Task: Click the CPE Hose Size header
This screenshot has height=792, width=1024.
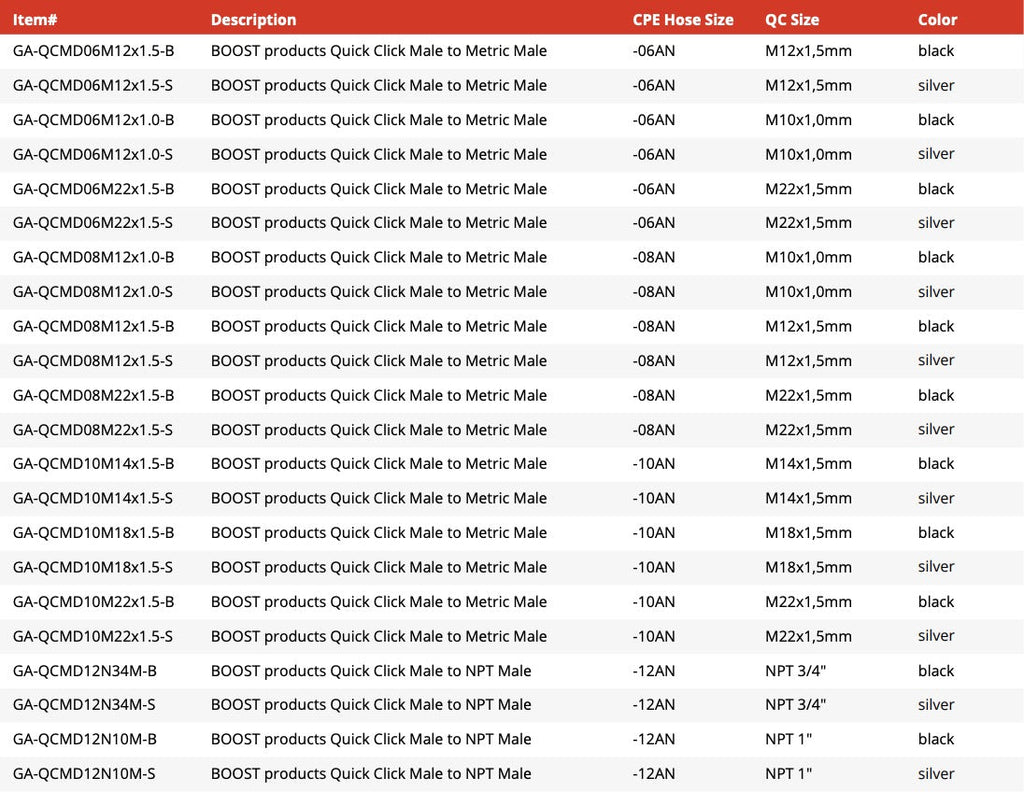Action: click(x=682, y=20)
